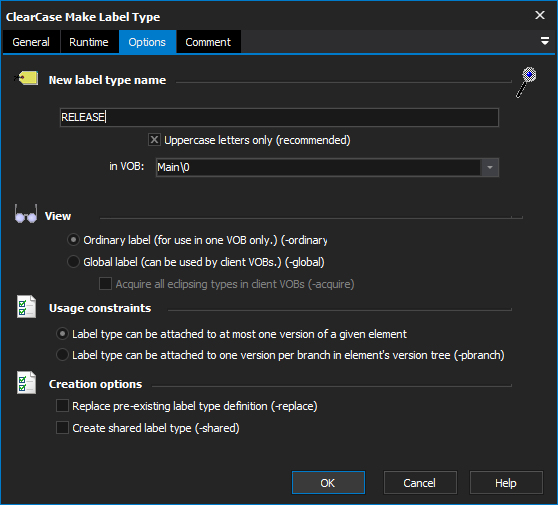Open Help for this dialog
Screen dimensions: 558x505
click(x=506, y=483)
